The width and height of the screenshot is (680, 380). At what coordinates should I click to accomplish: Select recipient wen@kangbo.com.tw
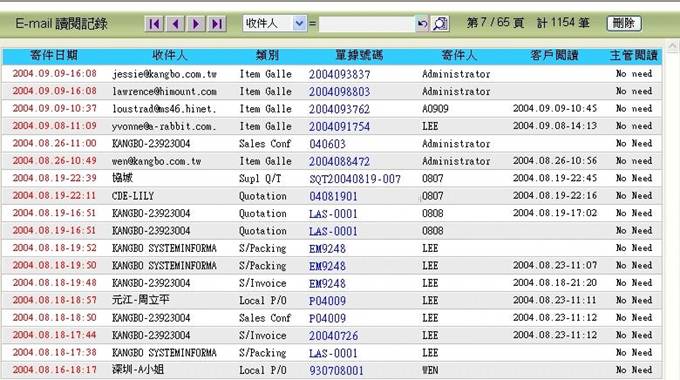157,161
